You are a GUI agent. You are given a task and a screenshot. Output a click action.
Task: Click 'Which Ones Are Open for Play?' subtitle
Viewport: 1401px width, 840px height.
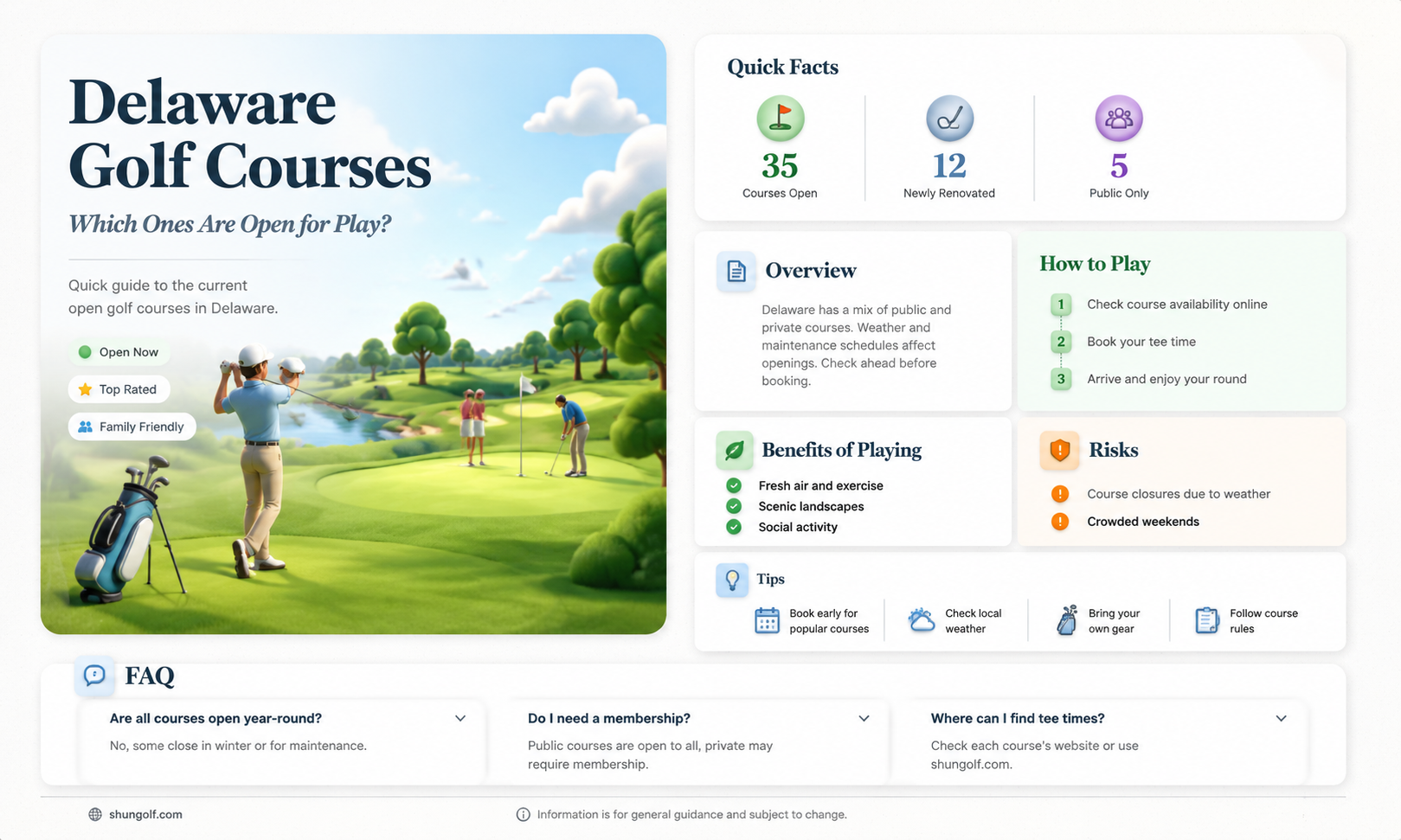pyautogui.click(x=229, y=224)
